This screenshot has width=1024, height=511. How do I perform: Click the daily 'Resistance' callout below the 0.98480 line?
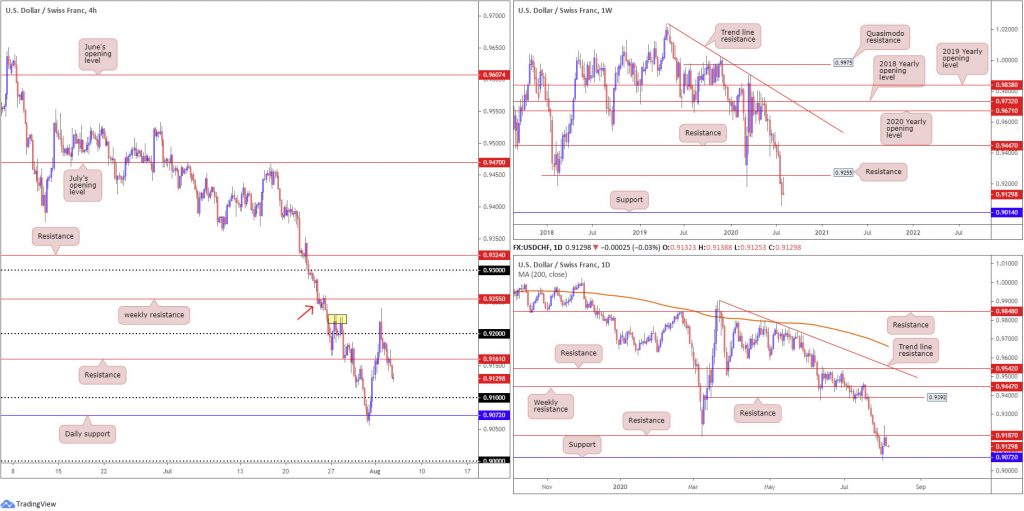point(911,325)
